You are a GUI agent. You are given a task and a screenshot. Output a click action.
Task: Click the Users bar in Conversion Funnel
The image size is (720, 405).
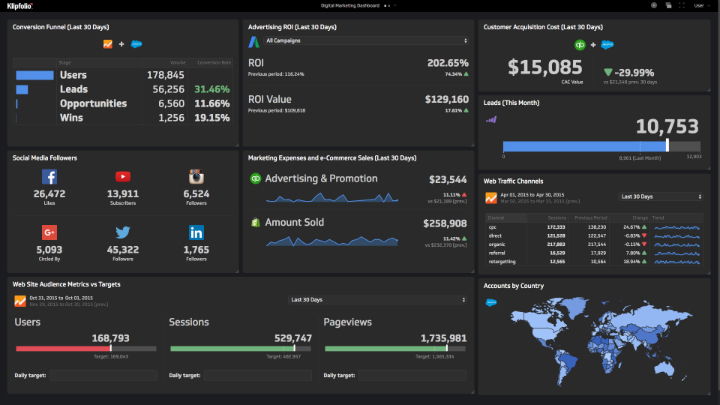(x=35, y=75)
